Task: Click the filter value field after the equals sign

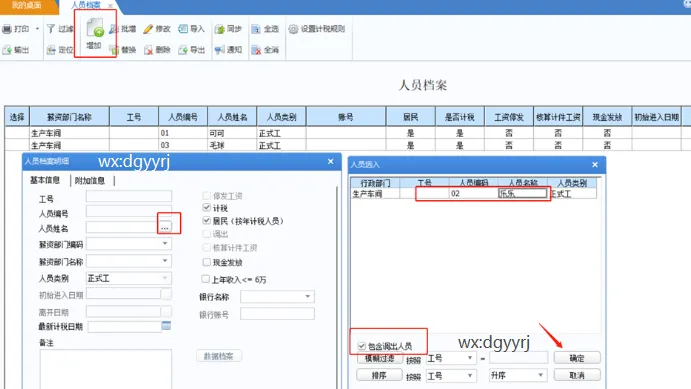Action: click(x=519, y=358)
